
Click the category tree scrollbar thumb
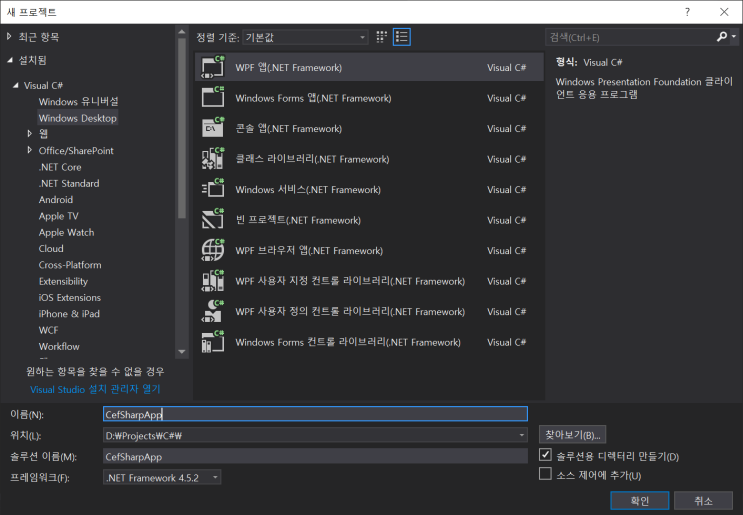click(x=182, y=128)
